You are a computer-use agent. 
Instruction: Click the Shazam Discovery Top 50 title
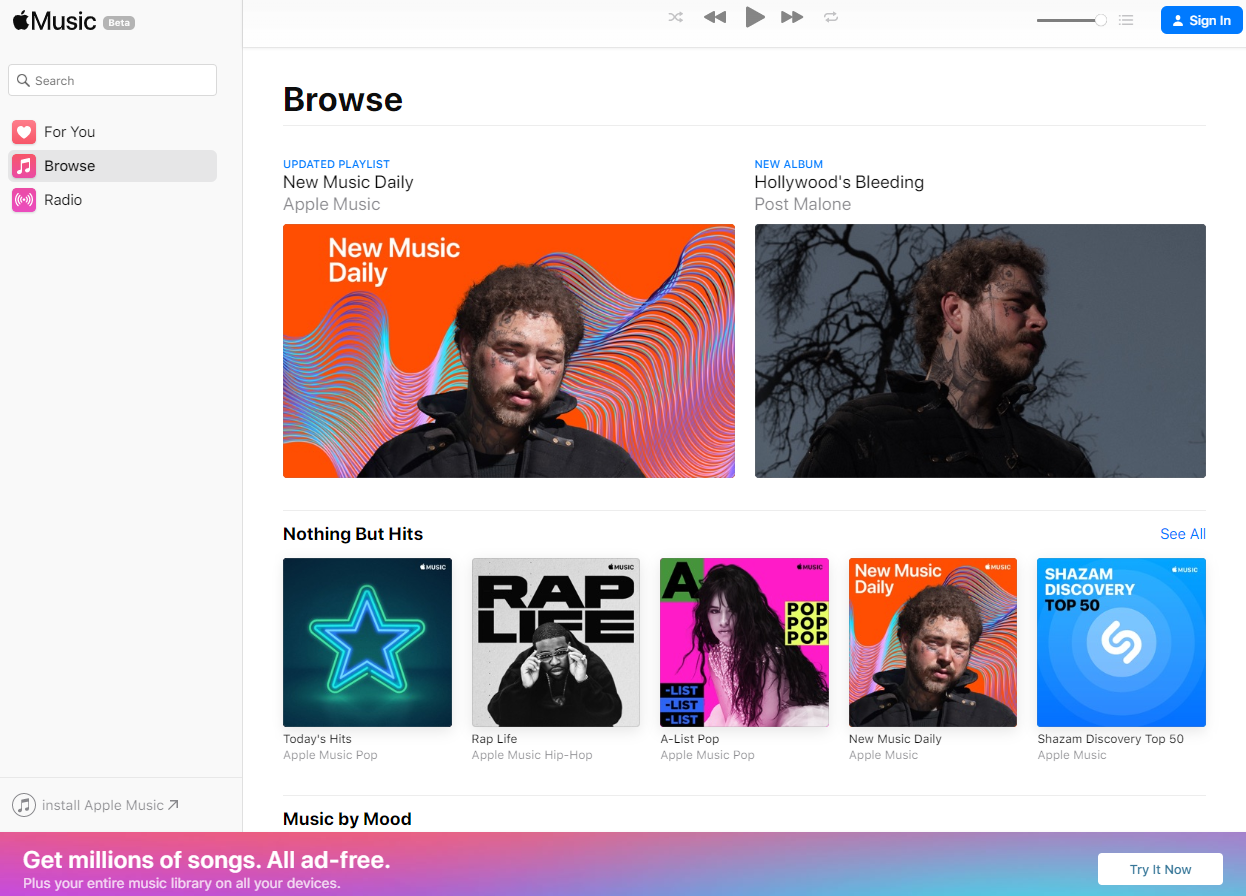coord(1110,739)
